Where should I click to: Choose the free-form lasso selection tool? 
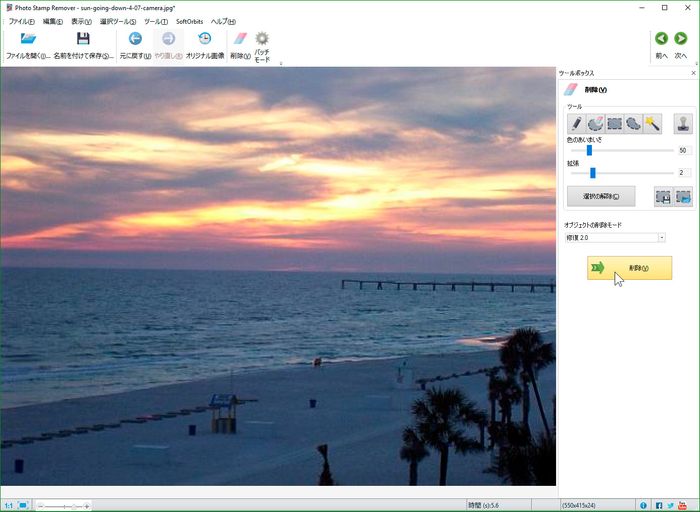pyautogui.click(x=633, y=124)
